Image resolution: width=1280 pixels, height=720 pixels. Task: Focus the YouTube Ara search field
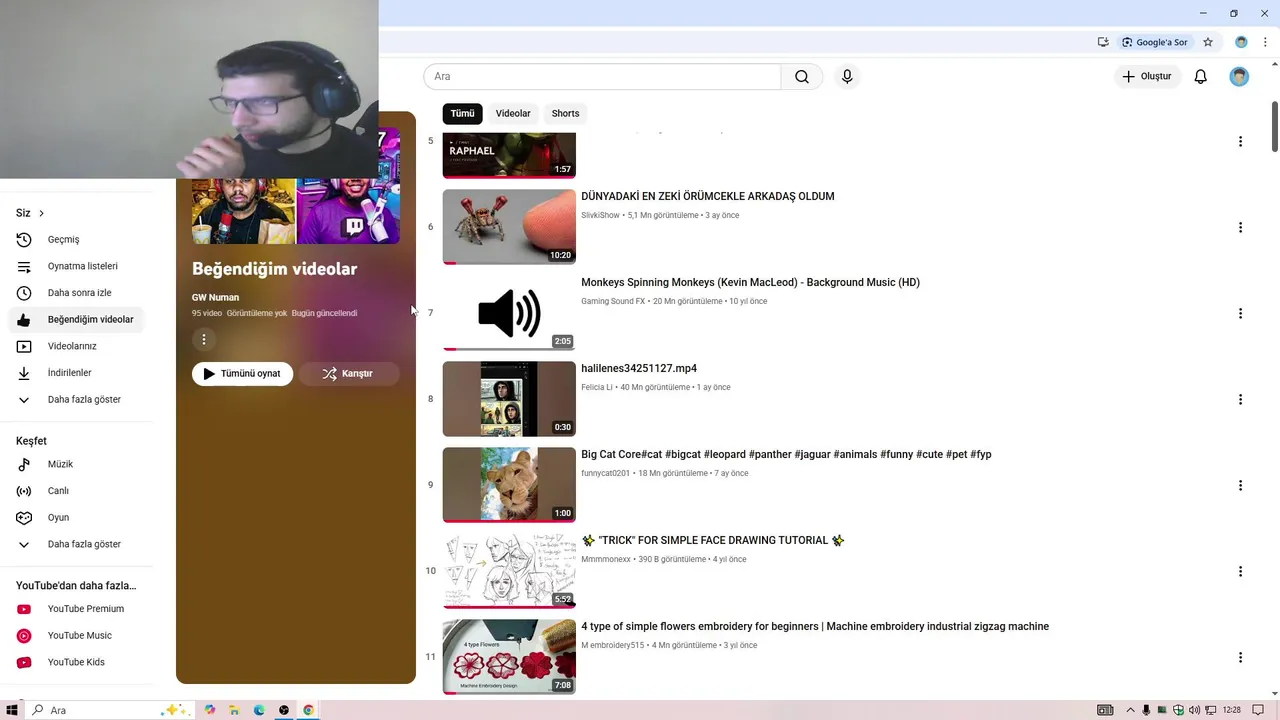coord(602,77)
